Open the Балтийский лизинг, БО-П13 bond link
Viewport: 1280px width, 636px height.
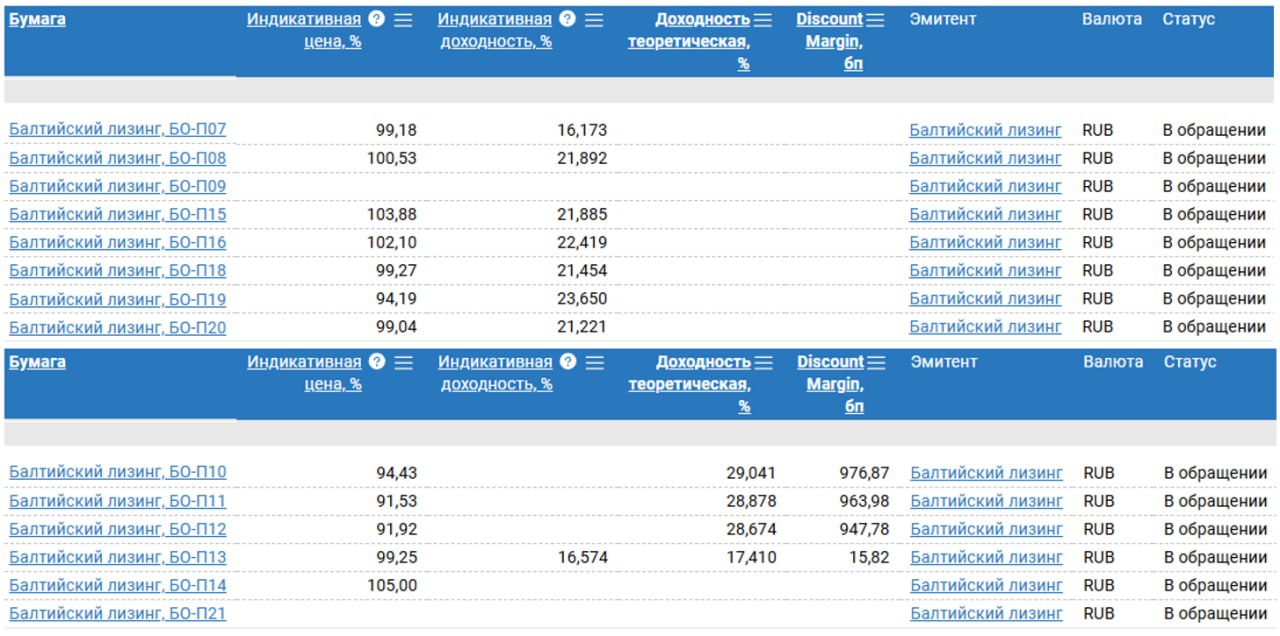point(117,557)
